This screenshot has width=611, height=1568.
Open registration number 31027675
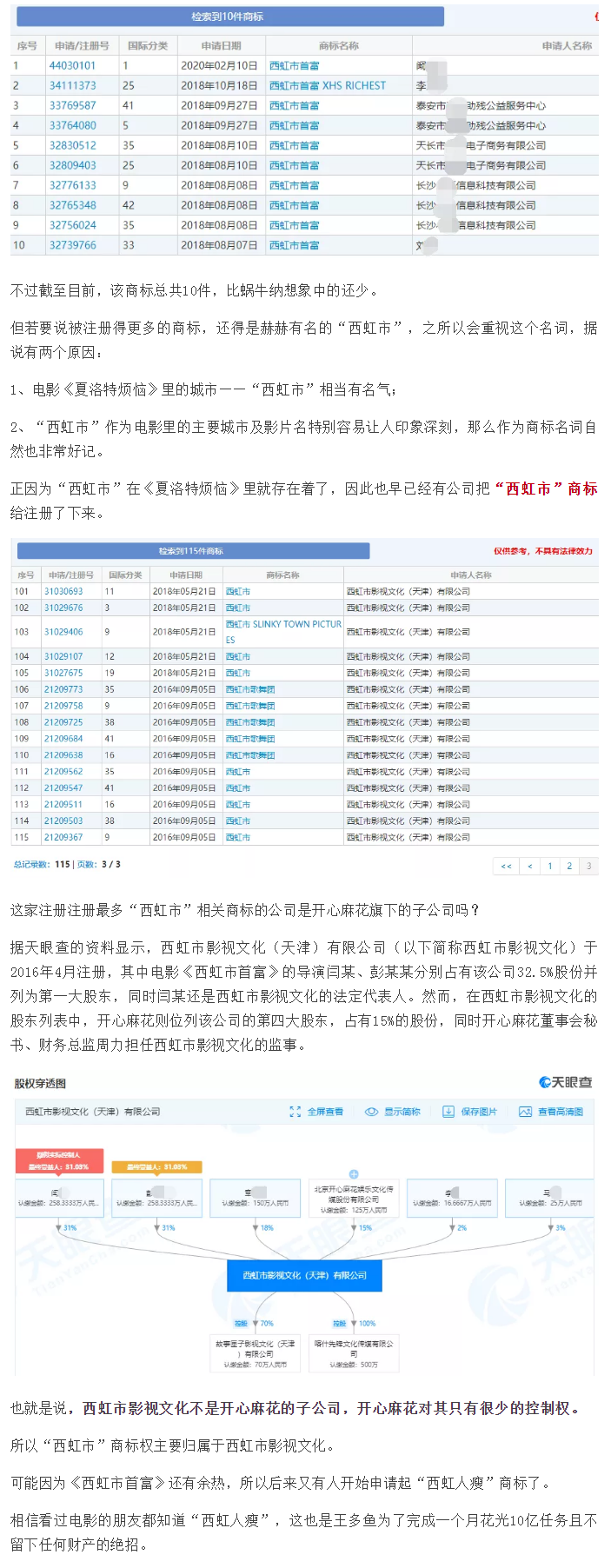point(63,673)
